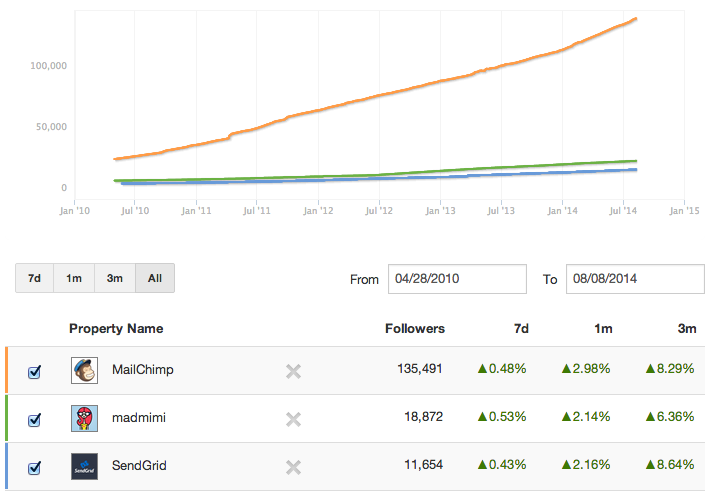Screen dimensions: 714x498
Task: Sort by Followers column header
Action: [x=415, y=329]
